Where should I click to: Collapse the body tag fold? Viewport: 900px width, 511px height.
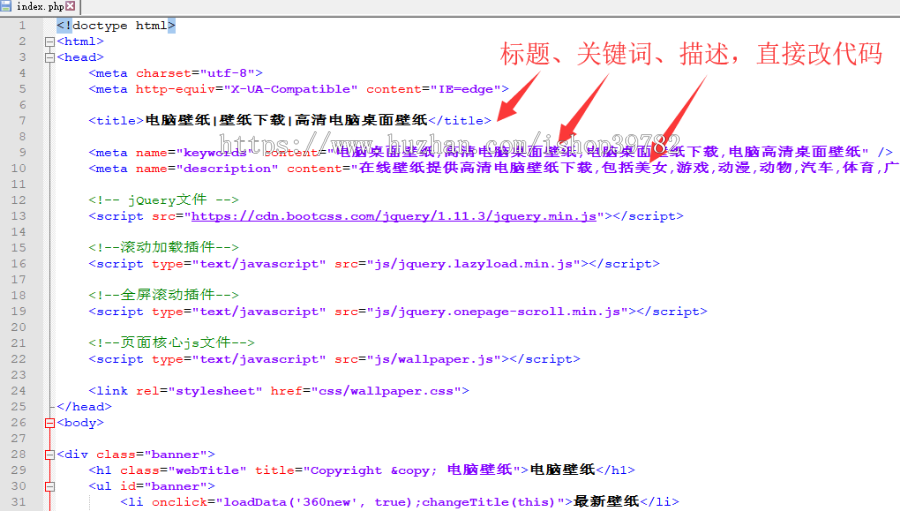[x=50, y=423]
